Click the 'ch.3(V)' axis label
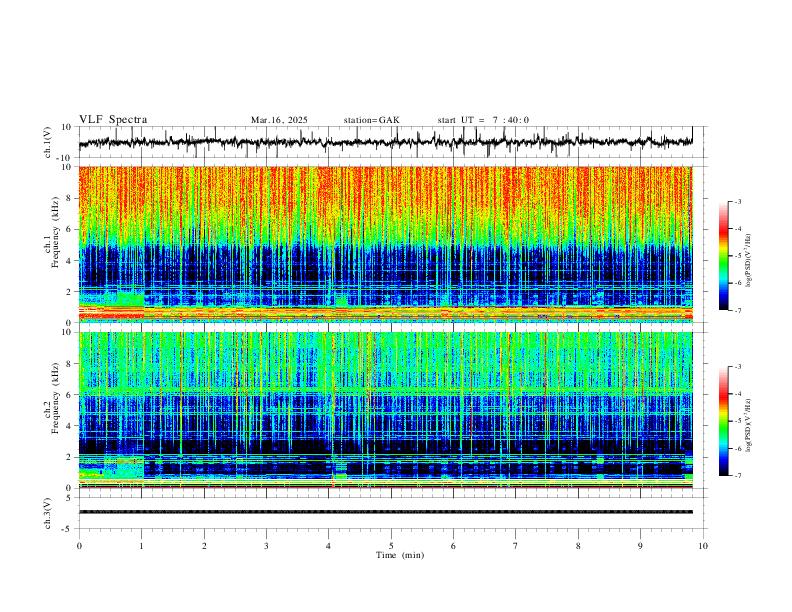The height and width of the screenshot is (612, 792). click(x=48, y=513)
